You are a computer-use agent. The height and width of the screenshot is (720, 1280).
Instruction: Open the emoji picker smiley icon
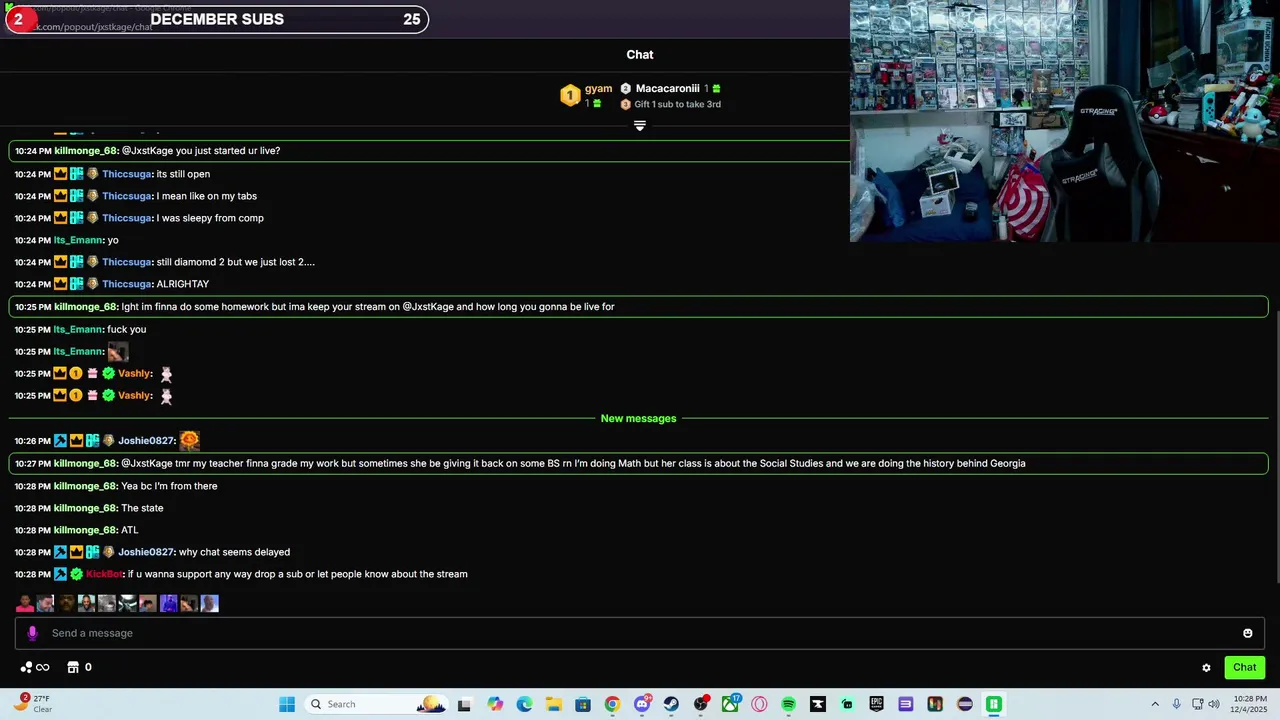pyautogui.click(x=1247, y=633)
